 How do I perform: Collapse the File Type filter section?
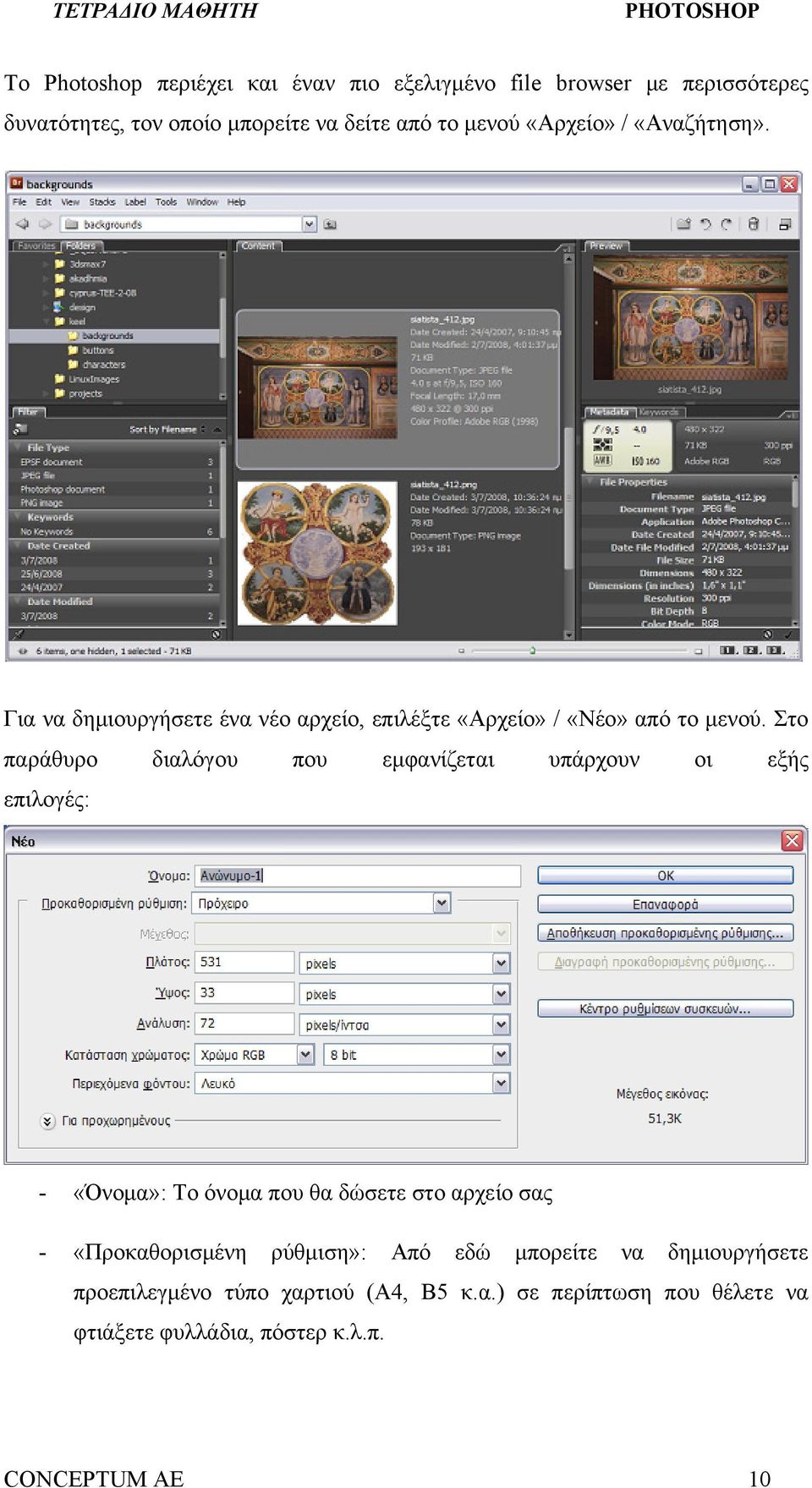coord(17,447)
